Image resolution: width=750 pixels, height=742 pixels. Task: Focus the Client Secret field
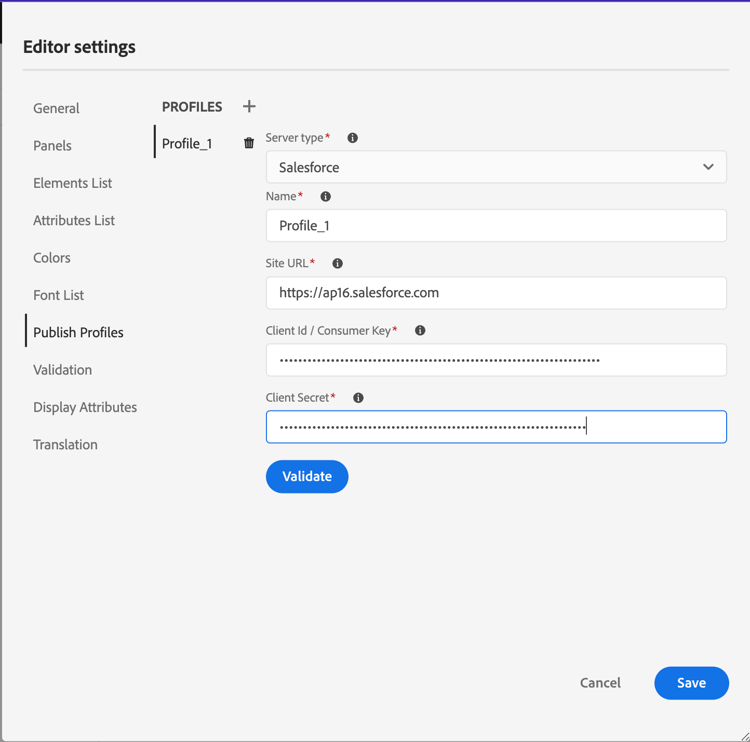point(496,427)
